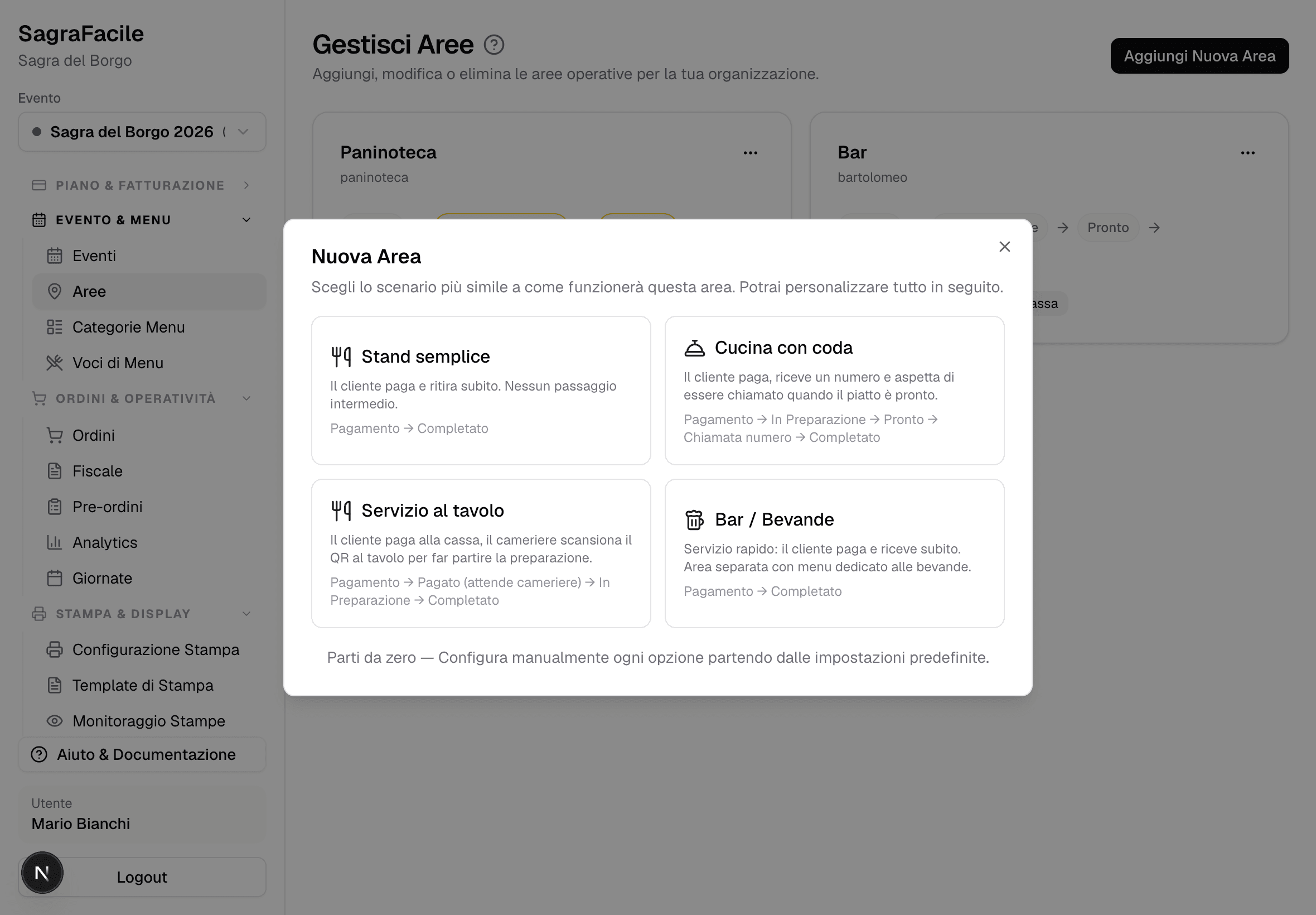
Task: Click the Giornate calendar icon
Action: (55, 578)
